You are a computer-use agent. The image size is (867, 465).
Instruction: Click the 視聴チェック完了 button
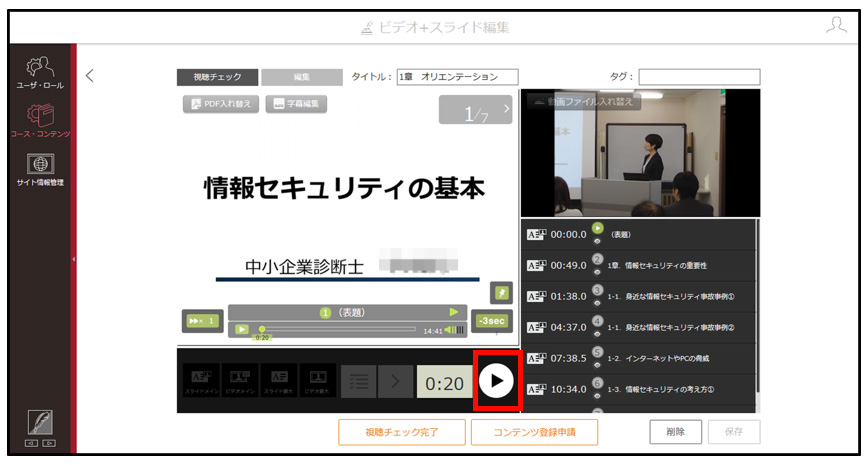(x=402, y=432)
